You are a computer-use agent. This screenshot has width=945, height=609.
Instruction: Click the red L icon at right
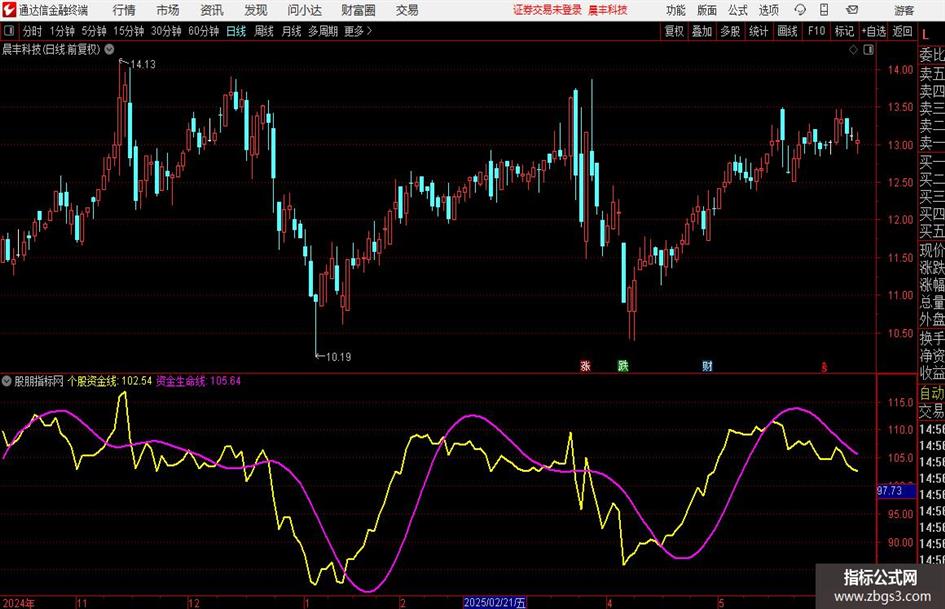pyautogui.click(x=925, y=34)
